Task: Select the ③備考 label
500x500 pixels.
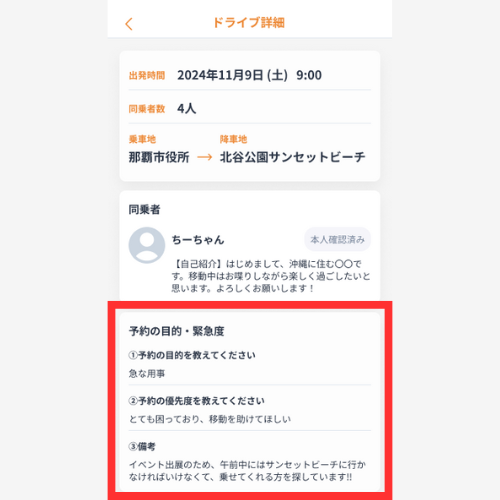Action: point(142,446)
